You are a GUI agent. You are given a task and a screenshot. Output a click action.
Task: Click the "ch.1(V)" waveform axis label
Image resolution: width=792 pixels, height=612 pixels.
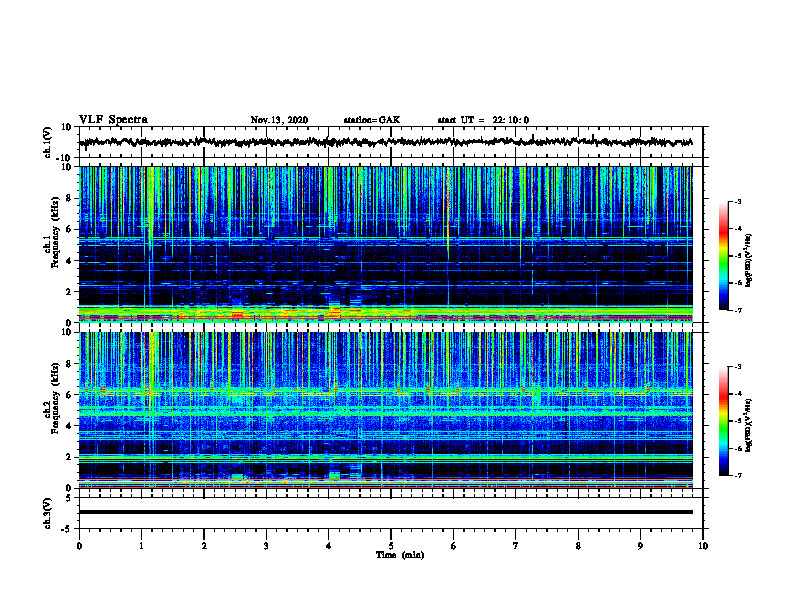point(47,142)
